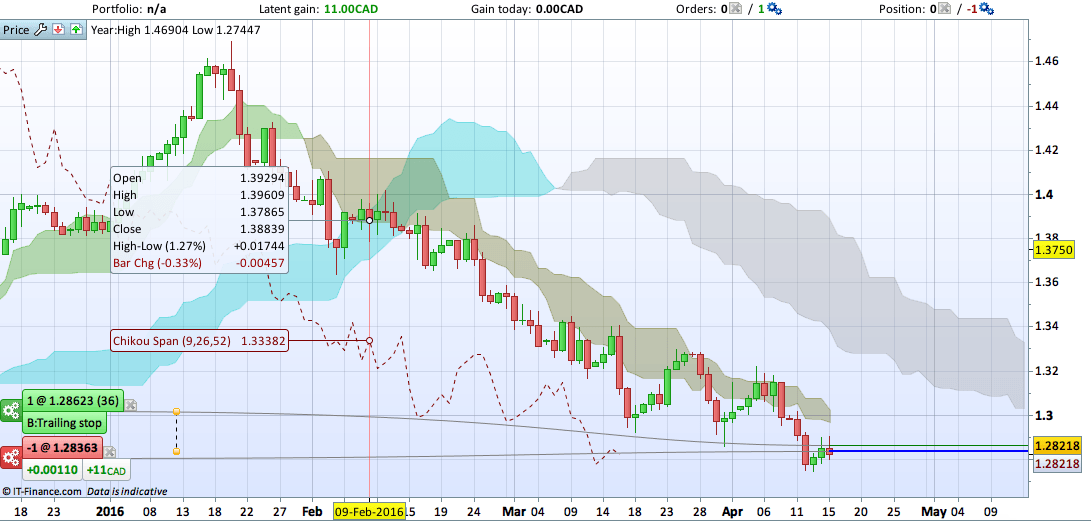Click the 1 @ 1.28623 (36) order label
Screen dimensions: 1091x521
(73, 401)
